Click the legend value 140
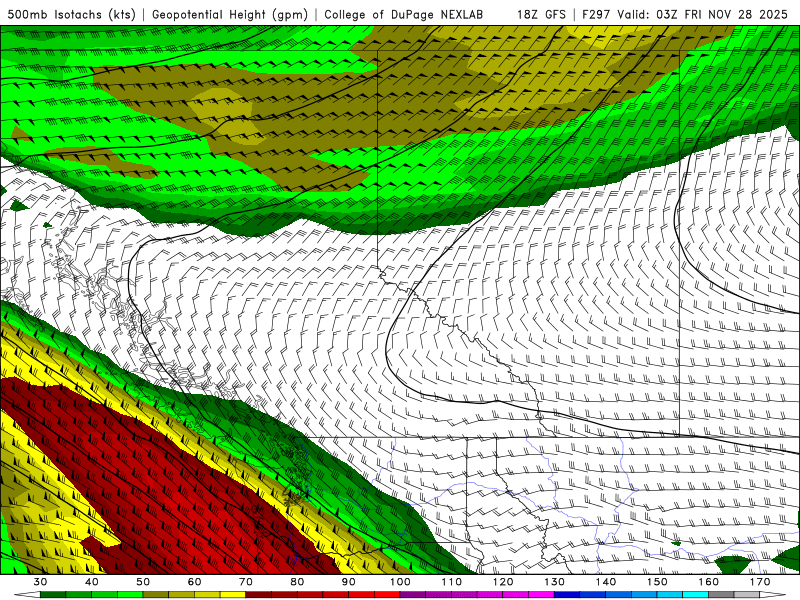Screen dimensions: 800x600 click(x=606, y=582)
